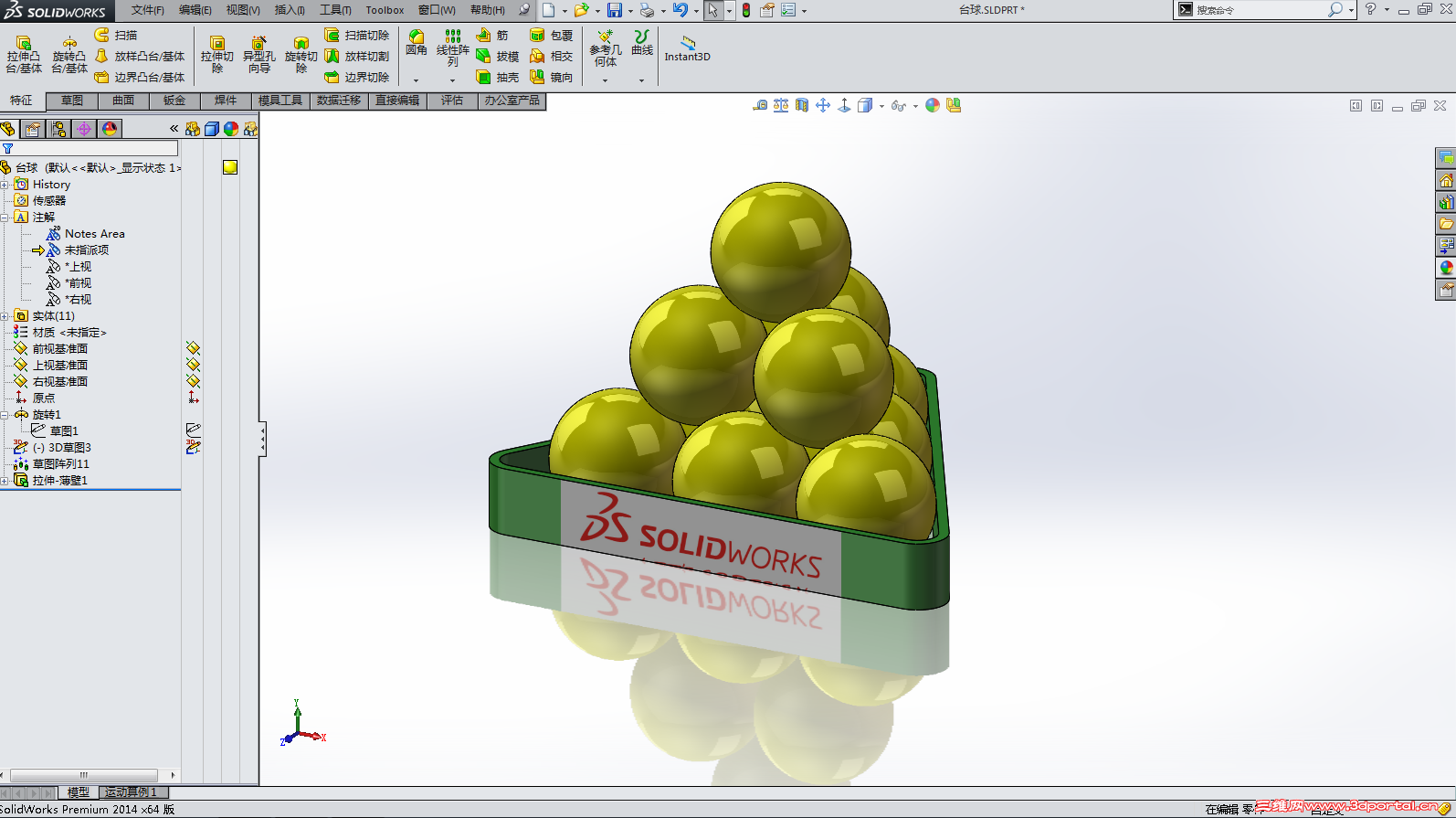The image size is (1456, 818).
Task: Toggle visibility of 原点 in display pane
Action: 193,398
